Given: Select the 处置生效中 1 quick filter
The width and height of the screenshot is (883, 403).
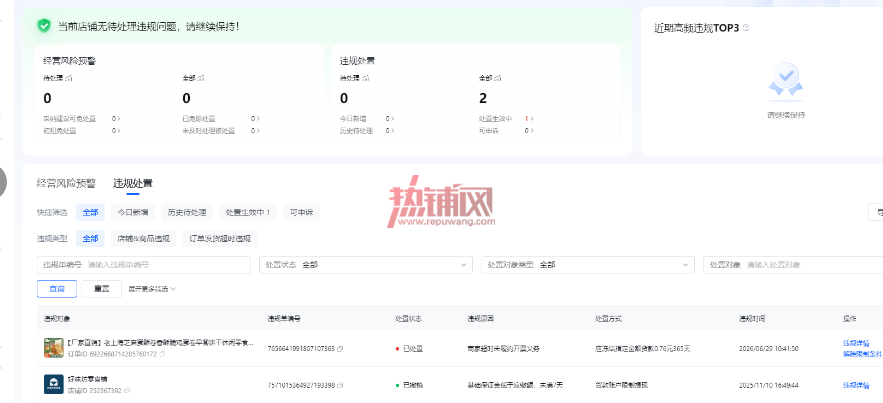Looking at the screenshot, I should (x=248, y=212).
